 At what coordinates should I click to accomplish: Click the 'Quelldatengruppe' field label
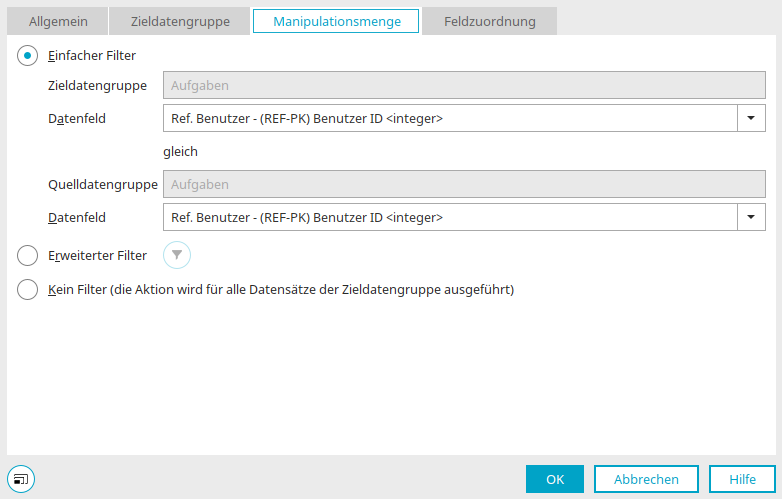coord(103,184)
